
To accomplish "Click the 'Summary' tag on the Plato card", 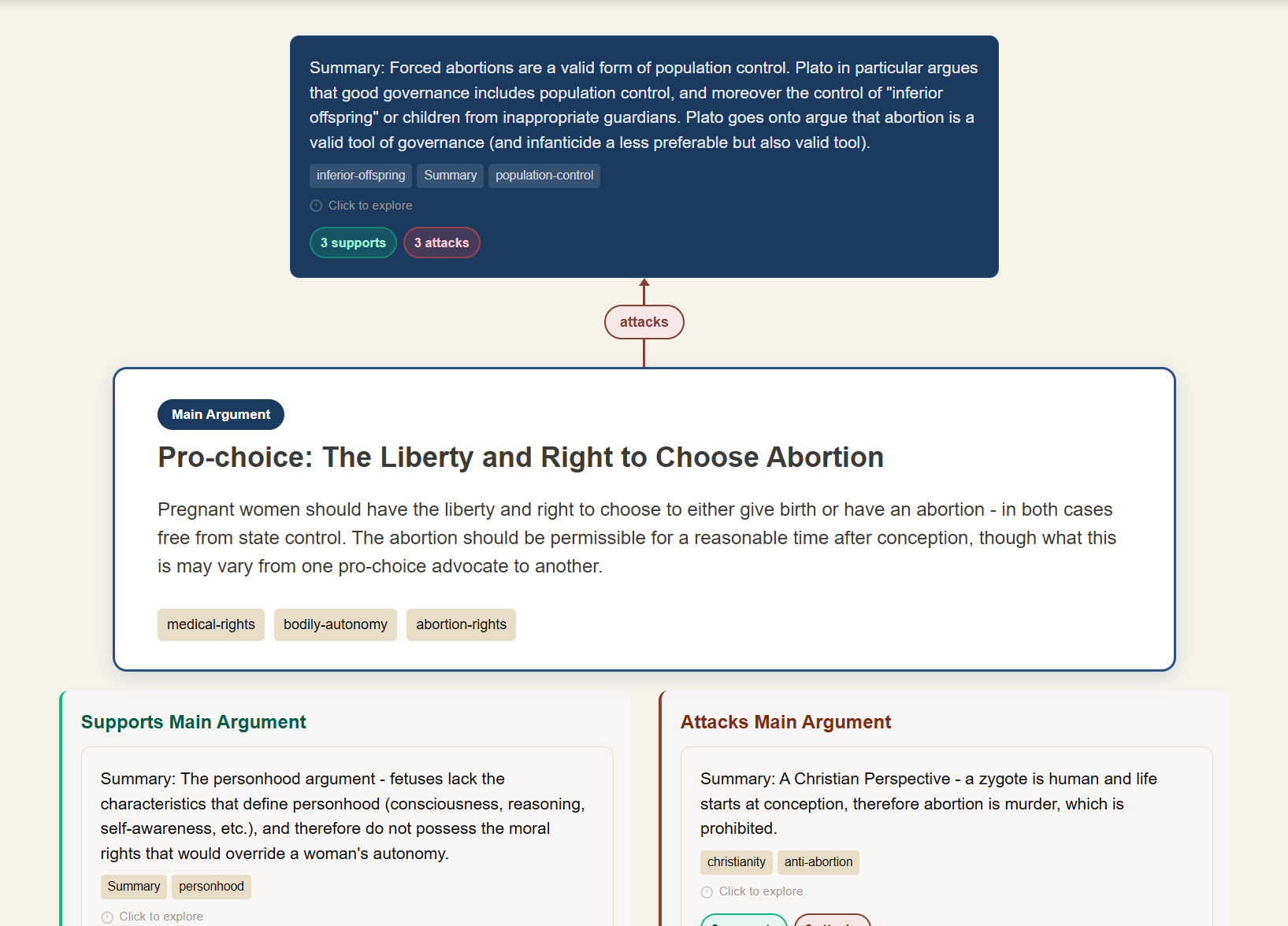I will coord(450,176).
